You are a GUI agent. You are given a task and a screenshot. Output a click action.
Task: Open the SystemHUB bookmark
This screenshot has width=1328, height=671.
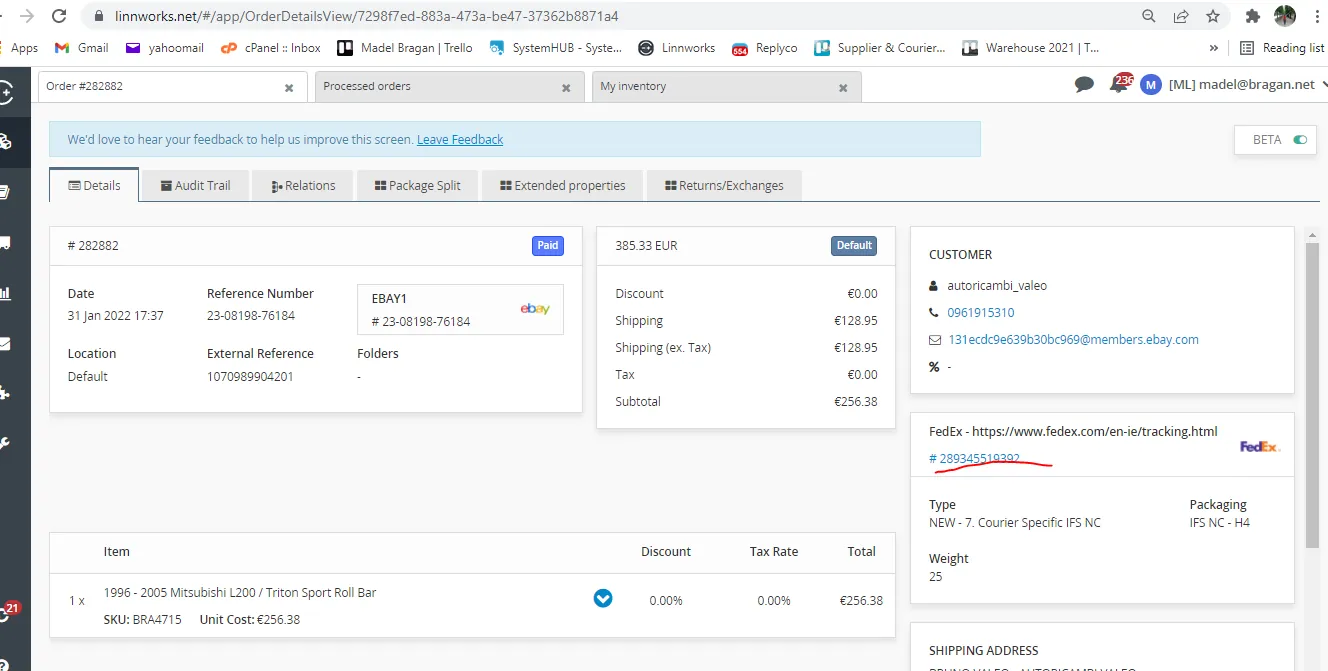coord(556,47)
